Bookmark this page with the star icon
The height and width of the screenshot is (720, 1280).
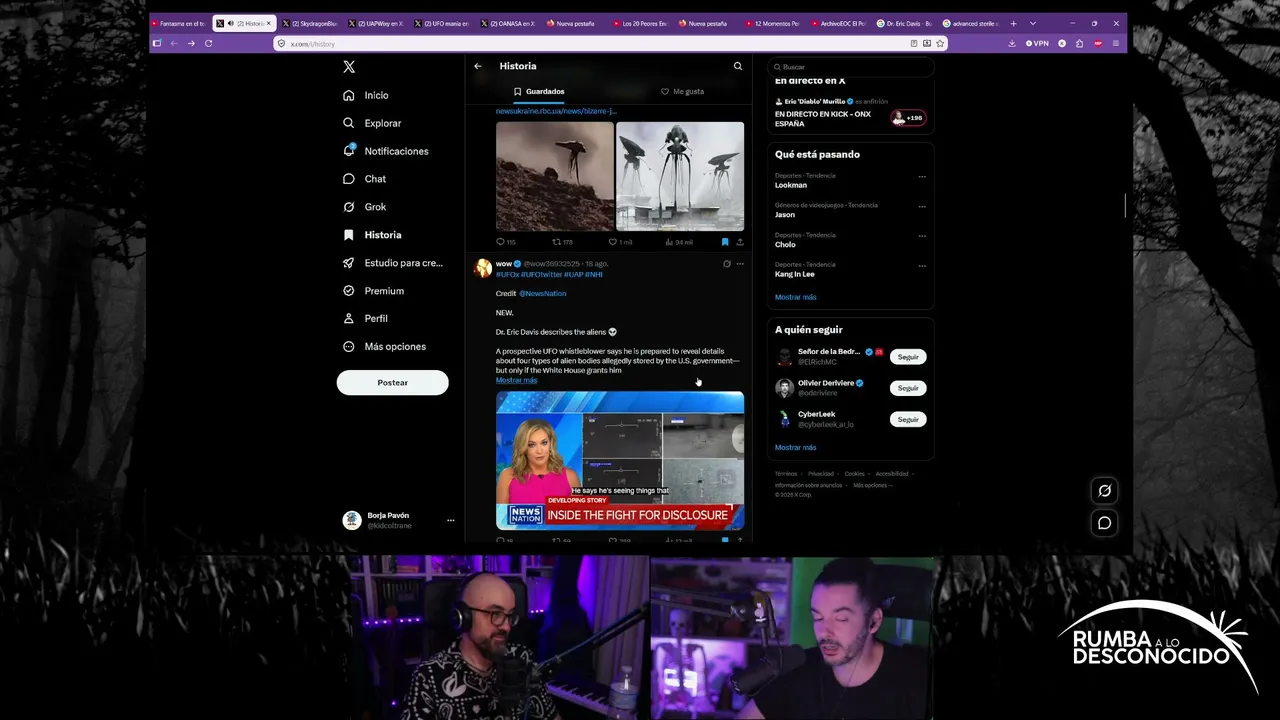click(x=940, y=43)
